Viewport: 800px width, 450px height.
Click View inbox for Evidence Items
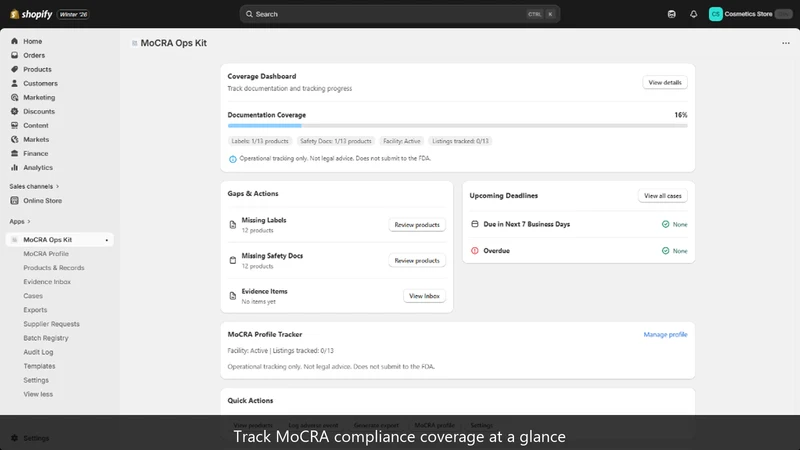[x=424, y=296]
